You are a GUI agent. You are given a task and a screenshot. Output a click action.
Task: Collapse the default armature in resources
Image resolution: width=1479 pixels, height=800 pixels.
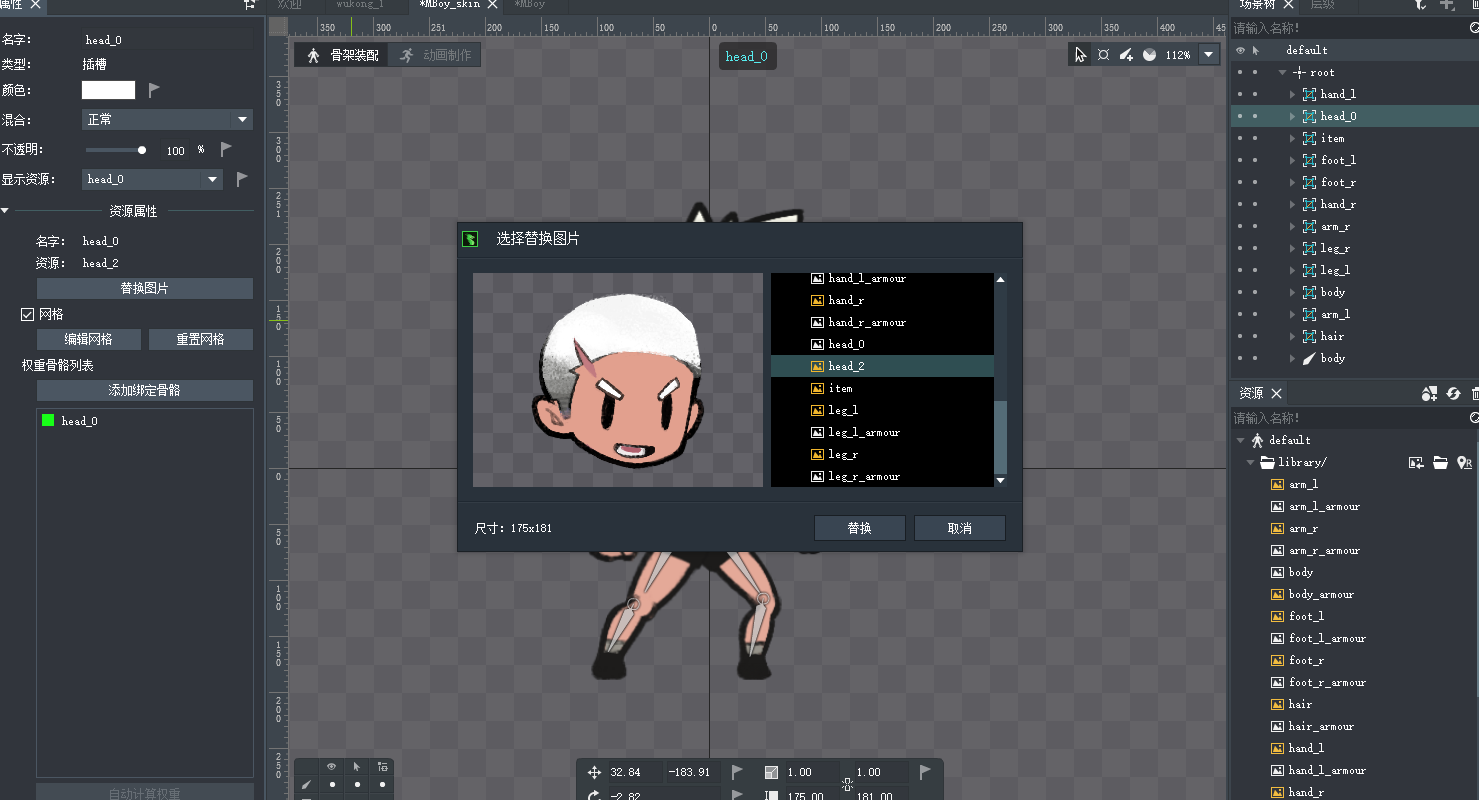coord(1241,440)
